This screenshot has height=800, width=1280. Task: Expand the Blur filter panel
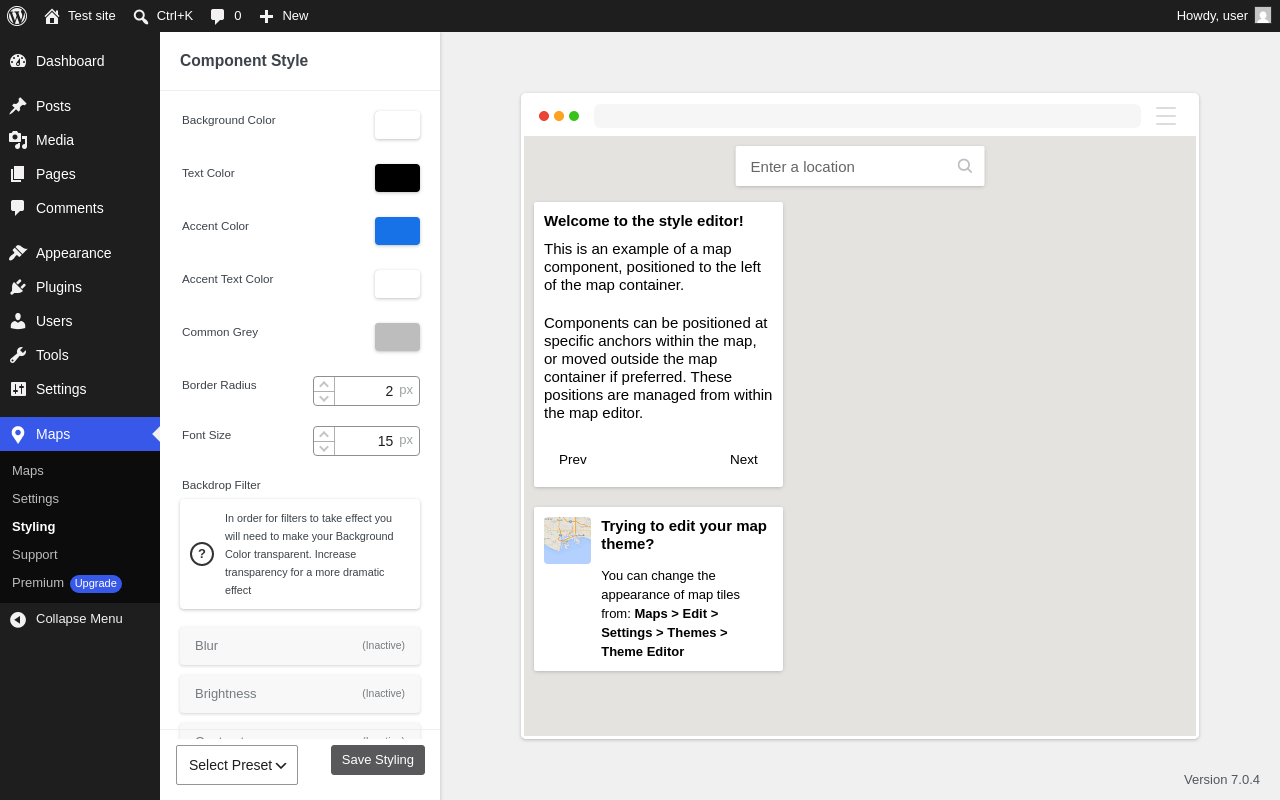300,646
